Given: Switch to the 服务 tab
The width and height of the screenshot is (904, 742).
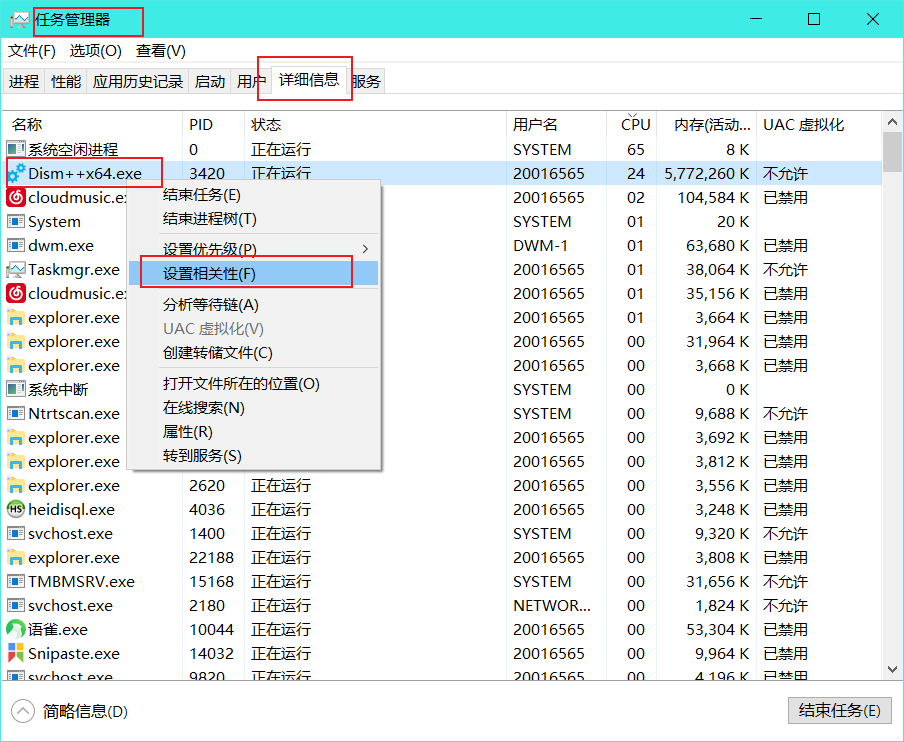Looking at the screenshot, I should point(366,81).
